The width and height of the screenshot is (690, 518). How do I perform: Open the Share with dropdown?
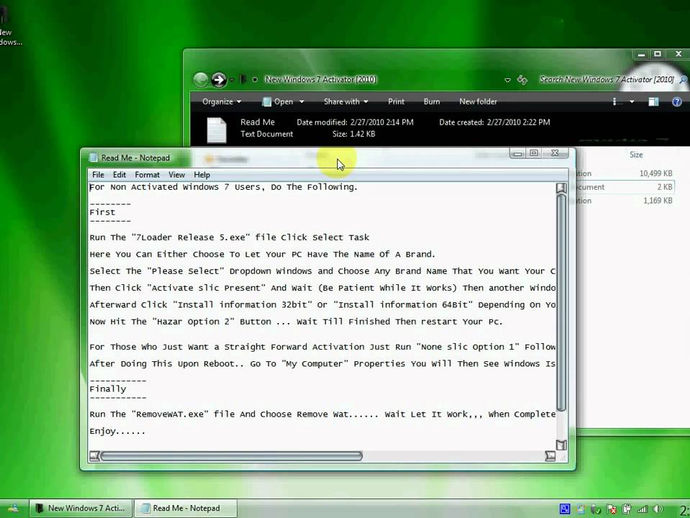pyautogui.click(x=346, y=101)
